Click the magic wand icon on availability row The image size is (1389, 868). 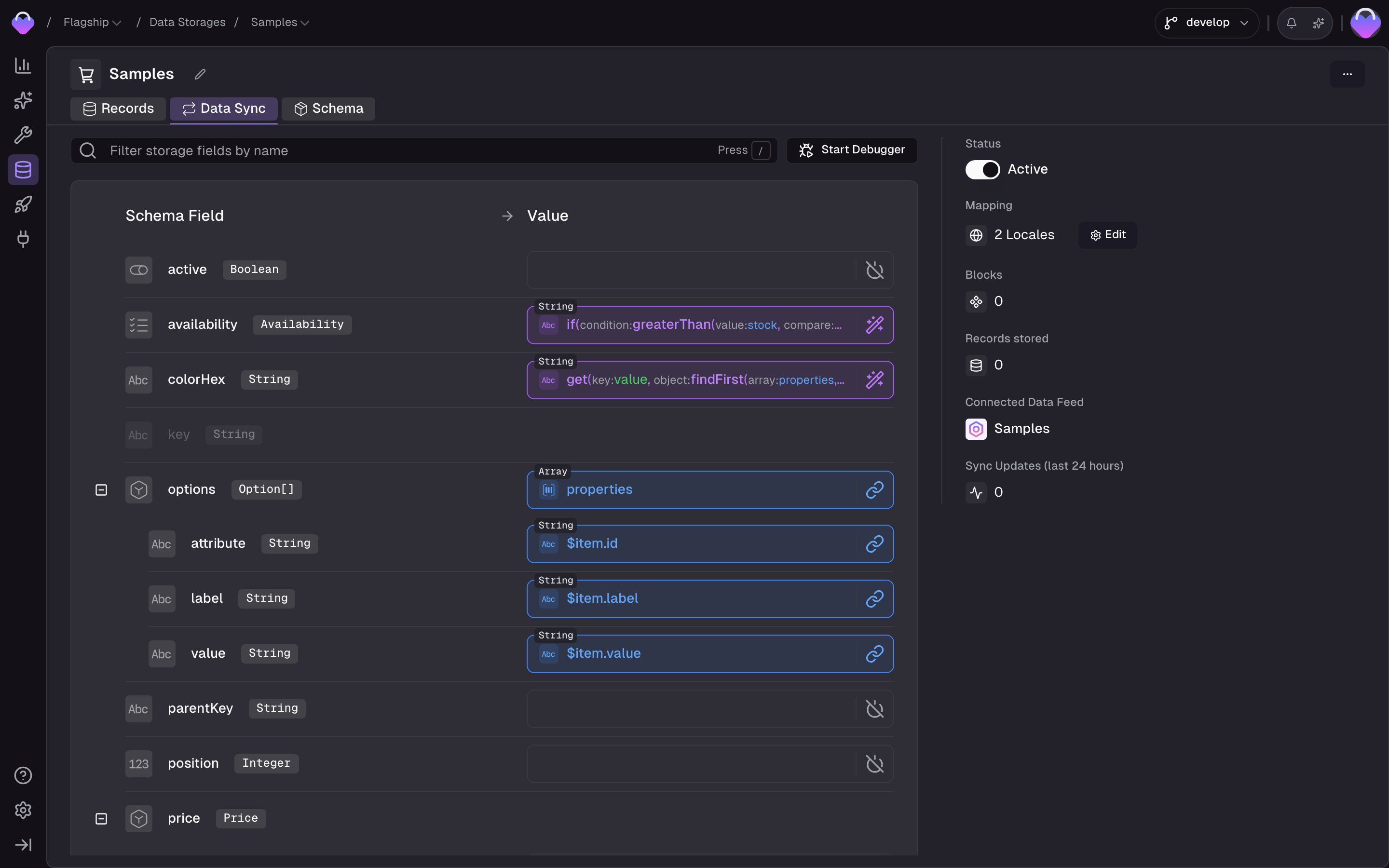tap(875, 325)
